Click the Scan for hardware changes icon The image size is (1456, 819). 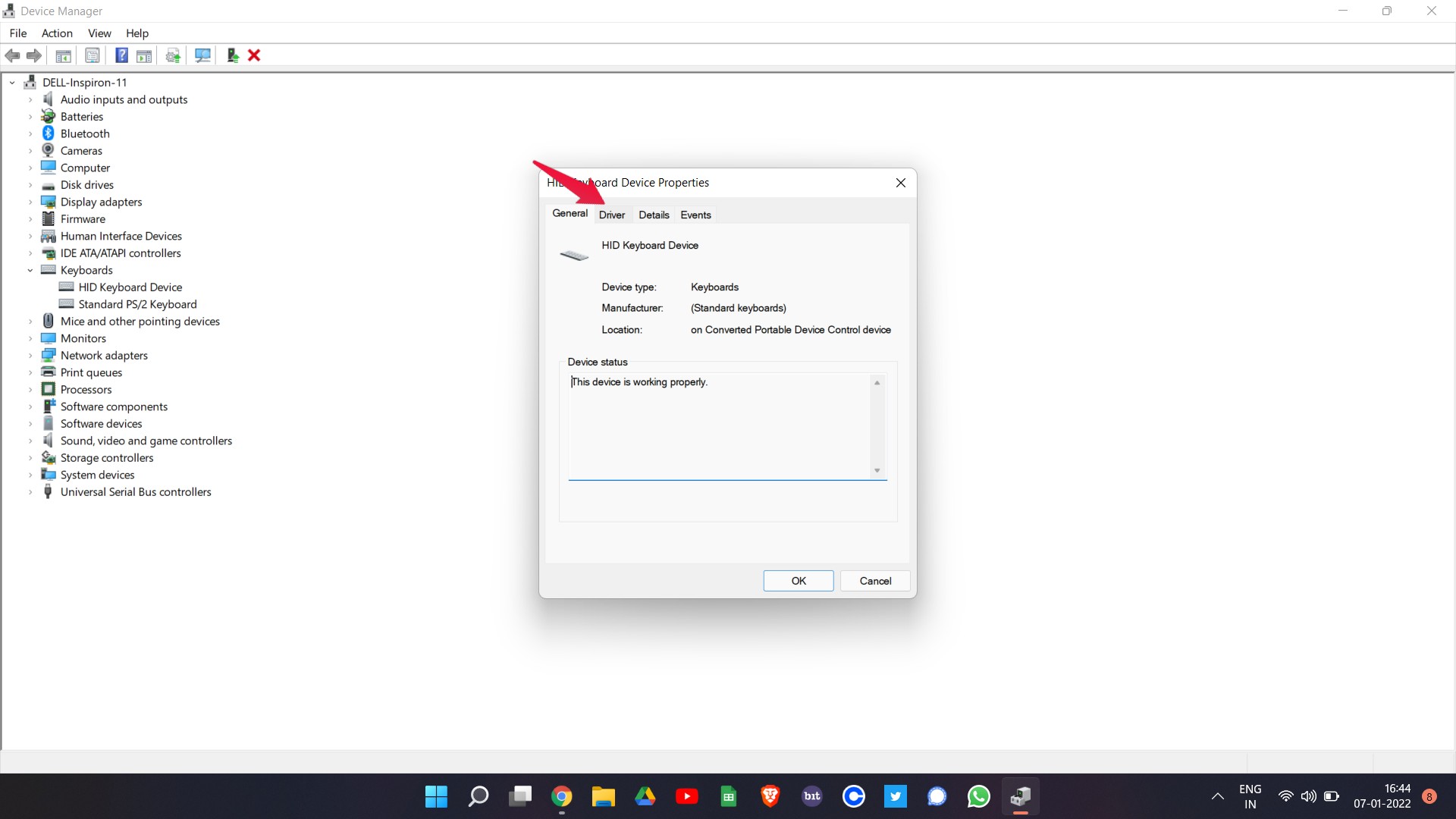(x=202, y=55)
